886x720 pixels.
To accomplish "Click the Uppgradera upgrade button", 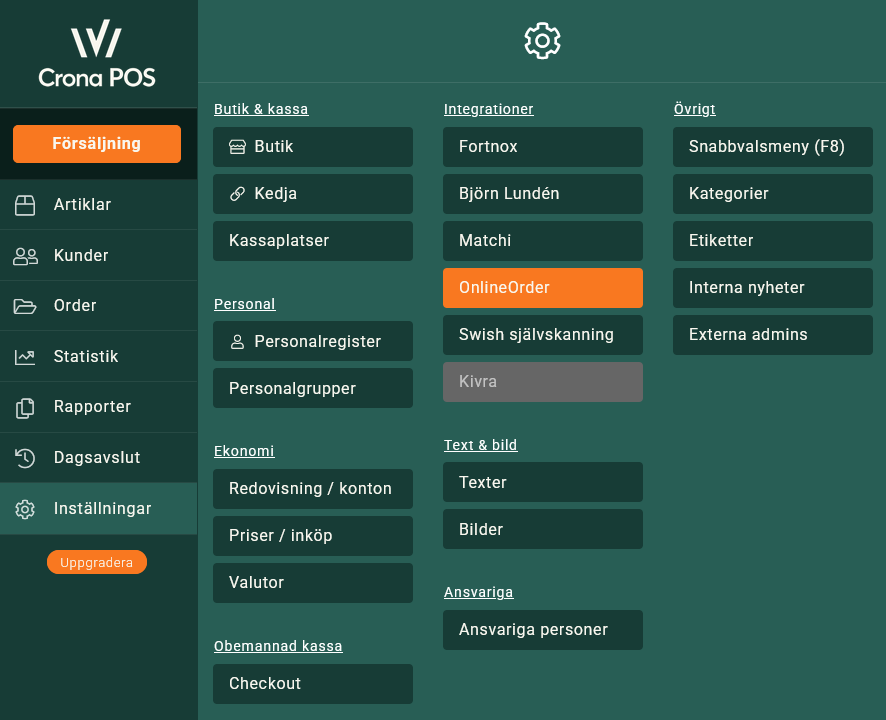I will click(97, 563).
